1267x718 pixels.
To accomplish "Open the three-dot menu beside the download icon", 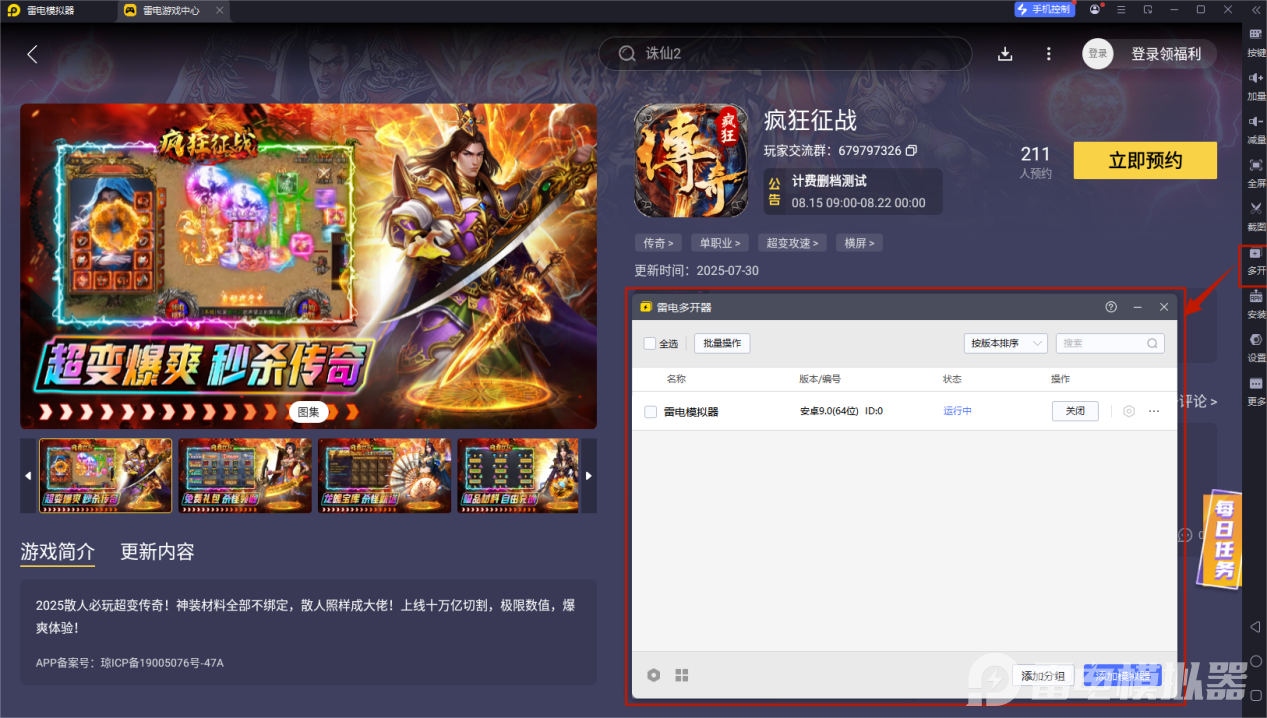I will coord(1048,54).
